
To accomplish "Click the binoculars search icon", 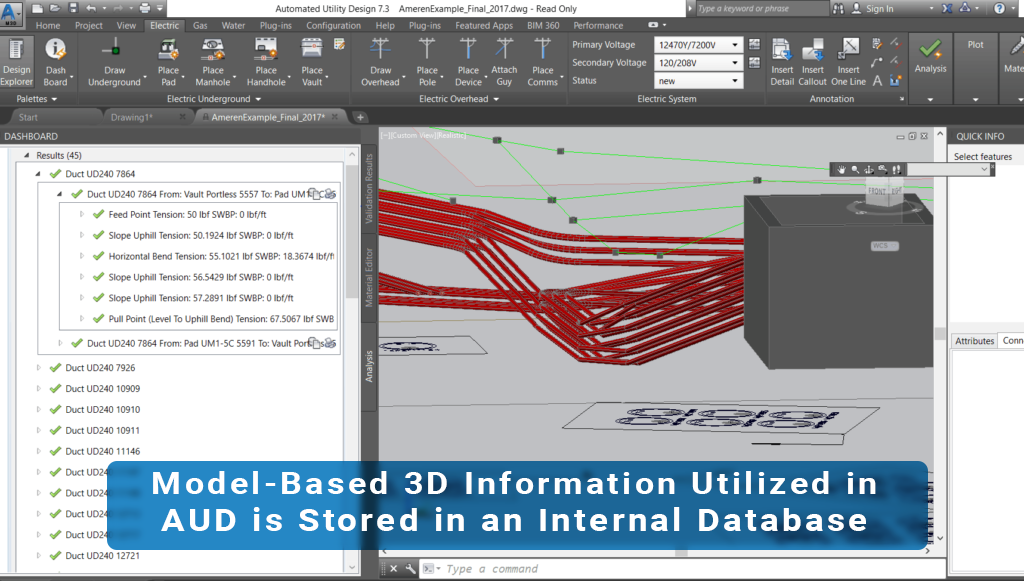I will click(839, 8).
